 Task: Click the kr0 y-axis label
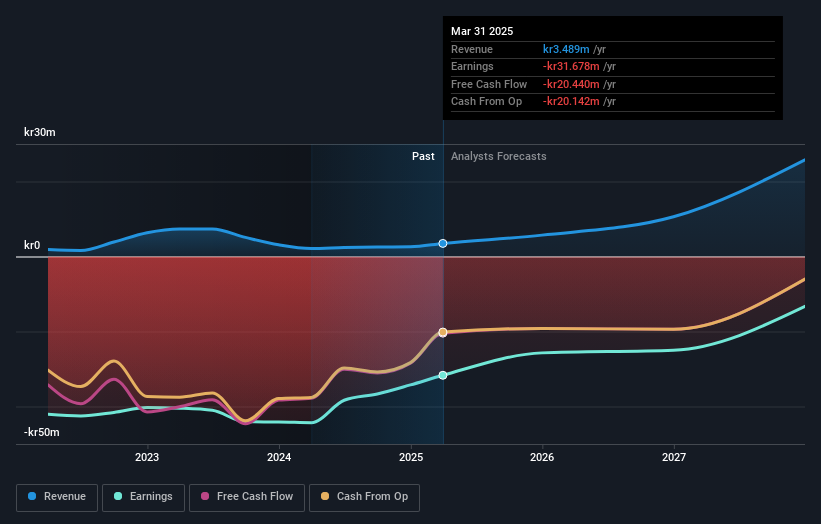tap(32, 245)
